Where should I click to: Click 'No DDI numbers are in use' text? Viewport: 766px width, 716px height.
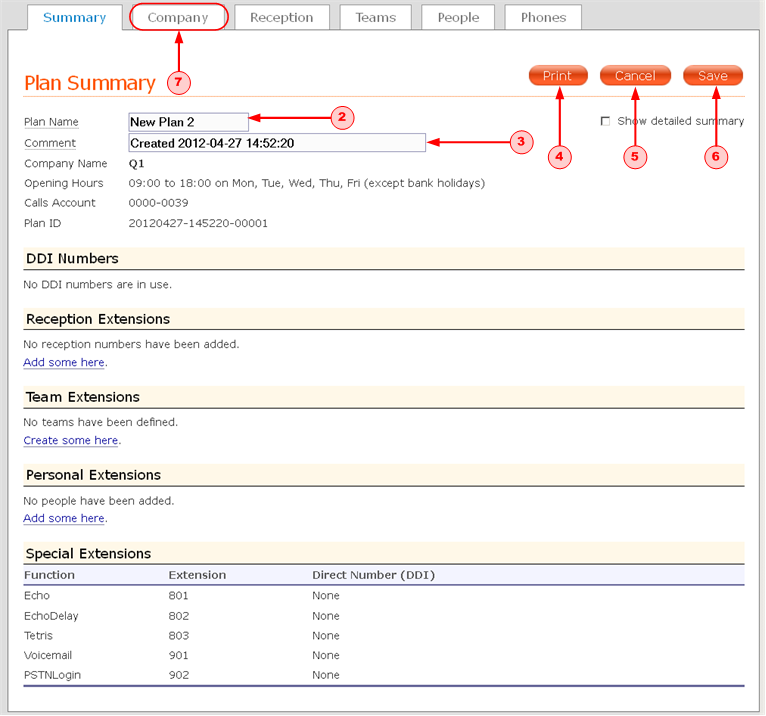[x=98, y=284]
